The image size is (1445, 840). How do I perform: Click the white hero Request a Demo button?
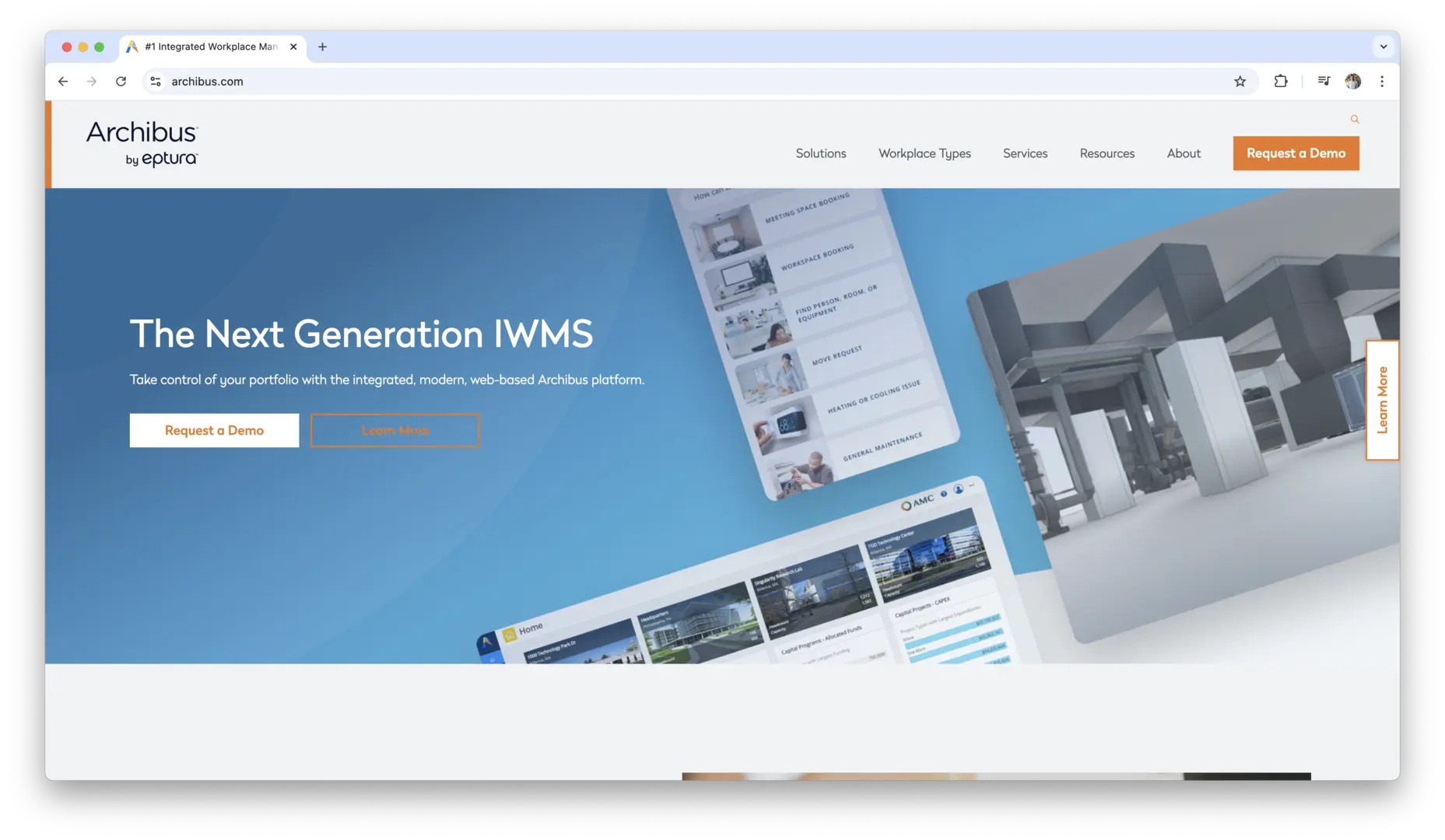click(214, 430)
